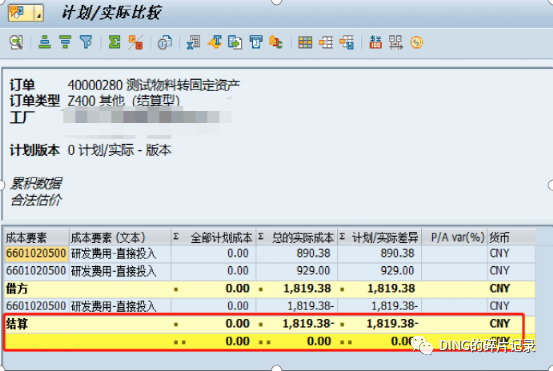Click the mail recipient send icon
Viewport: 553px width, 371px height.
(256, 42)
